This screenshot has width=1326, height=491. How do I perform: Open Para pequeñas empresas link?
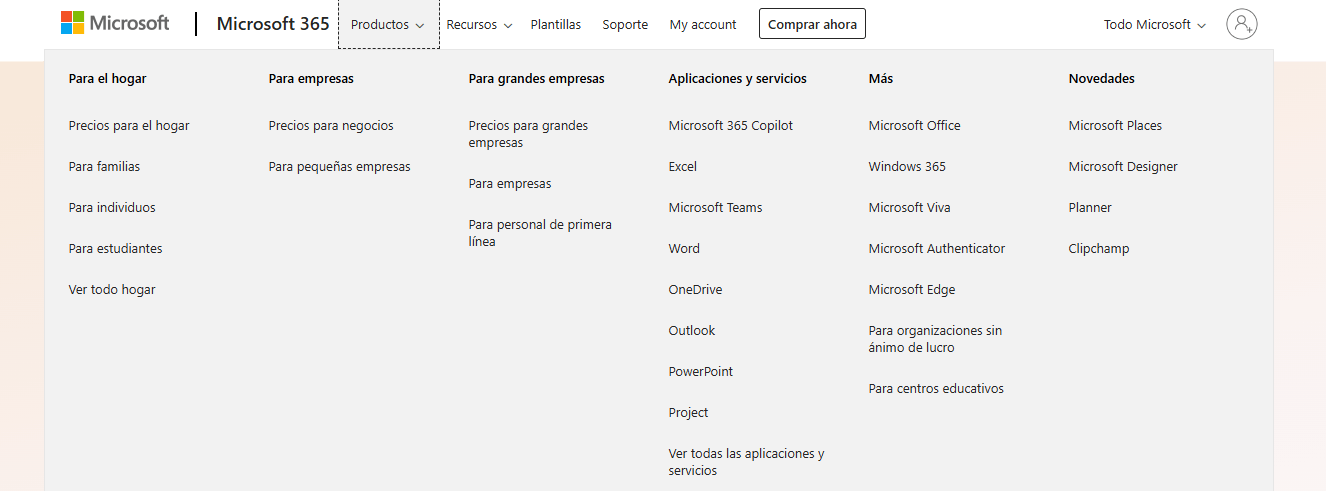click(x=339, y=167)
